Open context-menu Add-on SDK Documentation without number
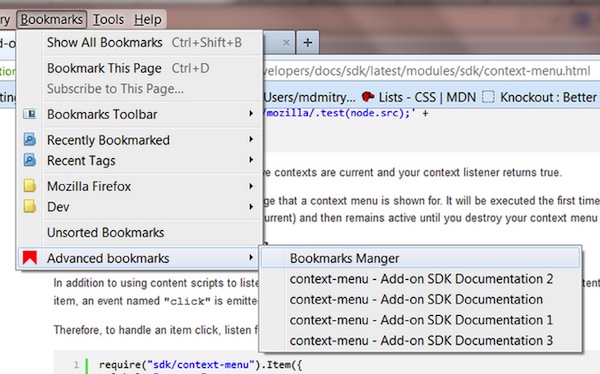 coord(420,299)
